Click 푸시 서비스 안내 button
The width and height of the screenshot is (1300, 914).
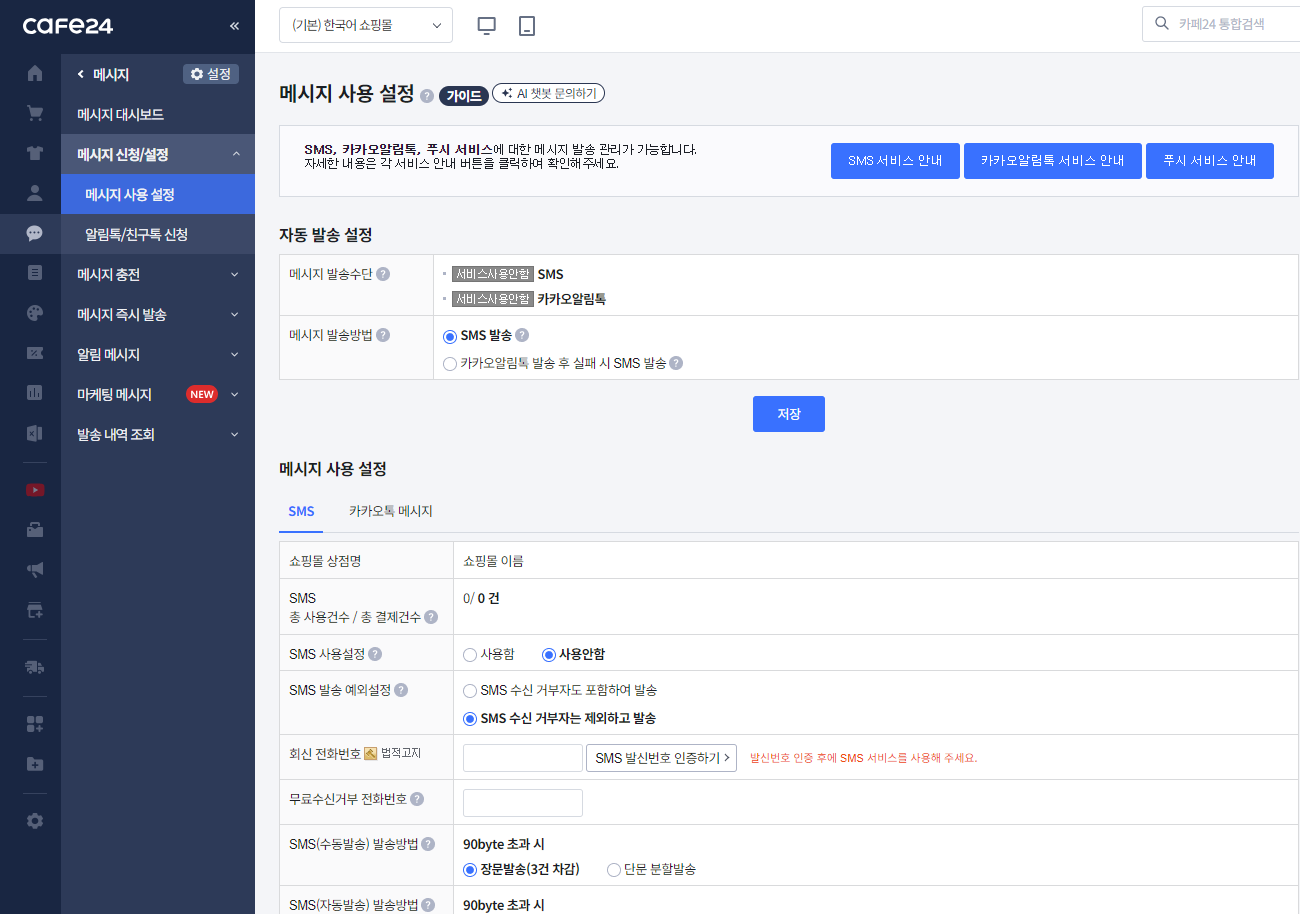click(x=1210, y=161)
